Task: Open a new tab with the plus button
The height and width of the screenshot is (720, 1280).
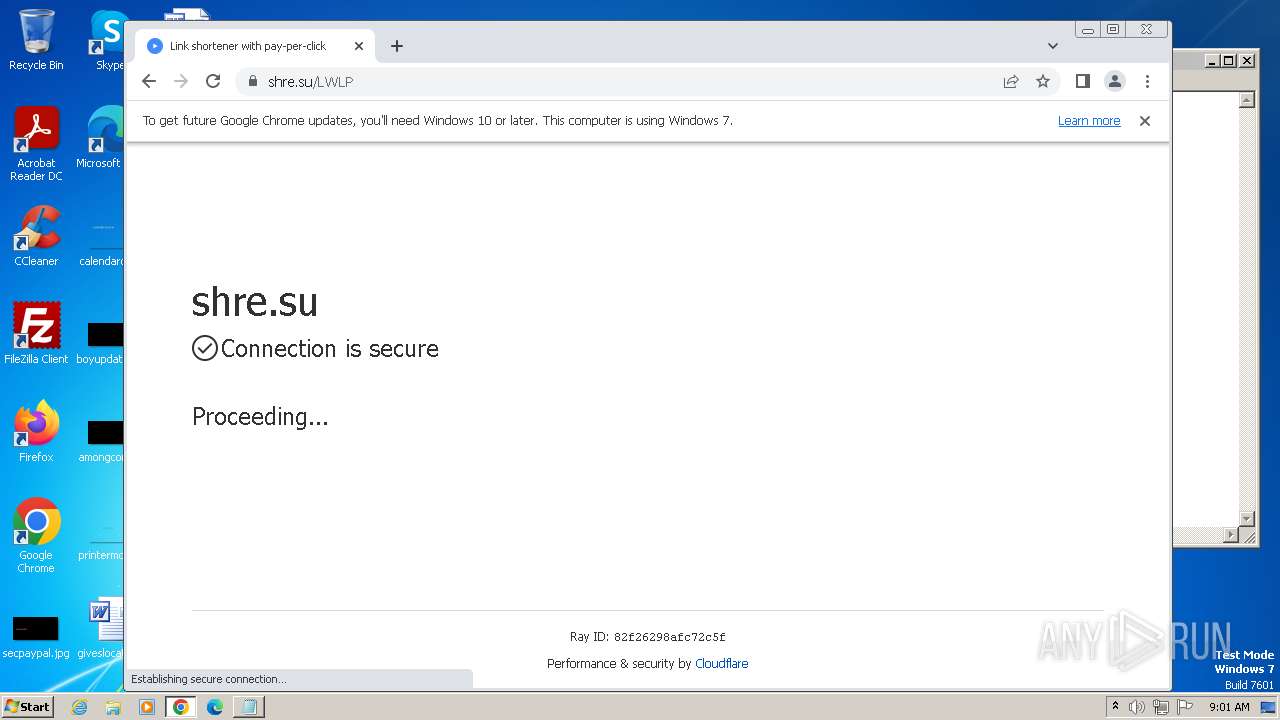Action: [x=397, y=46]
